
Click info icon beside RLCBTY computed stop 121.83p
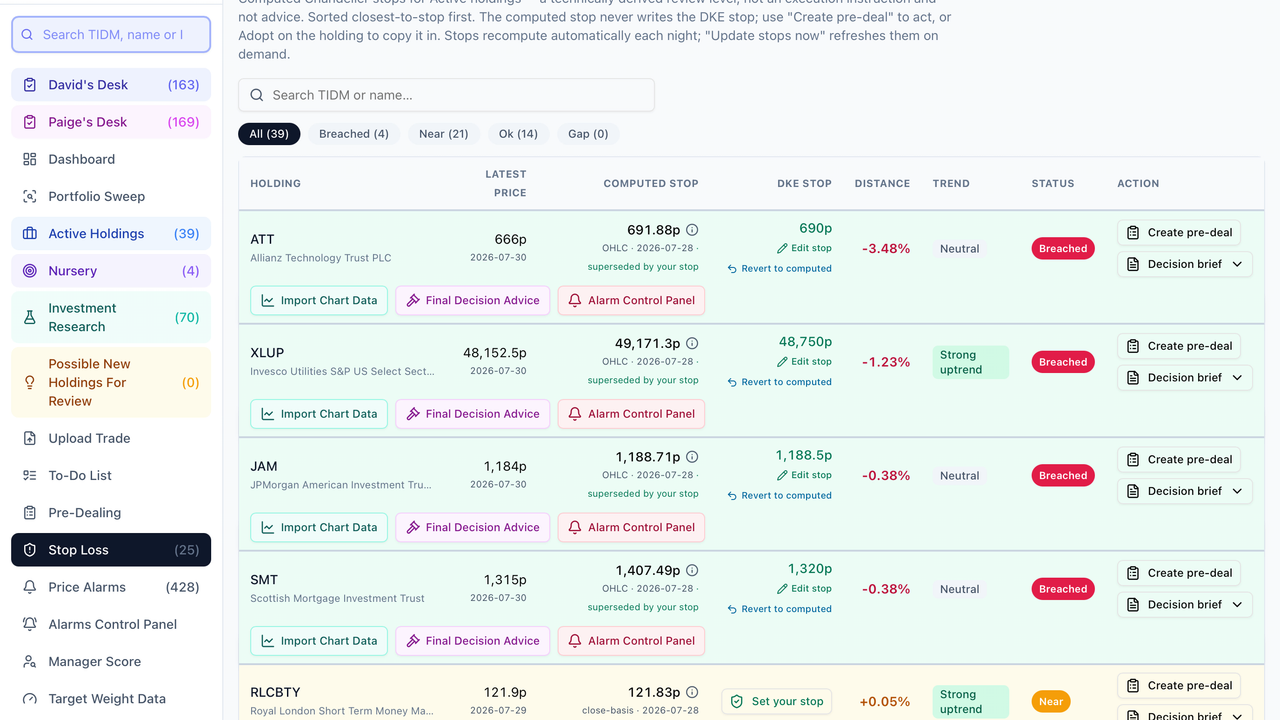692,692
